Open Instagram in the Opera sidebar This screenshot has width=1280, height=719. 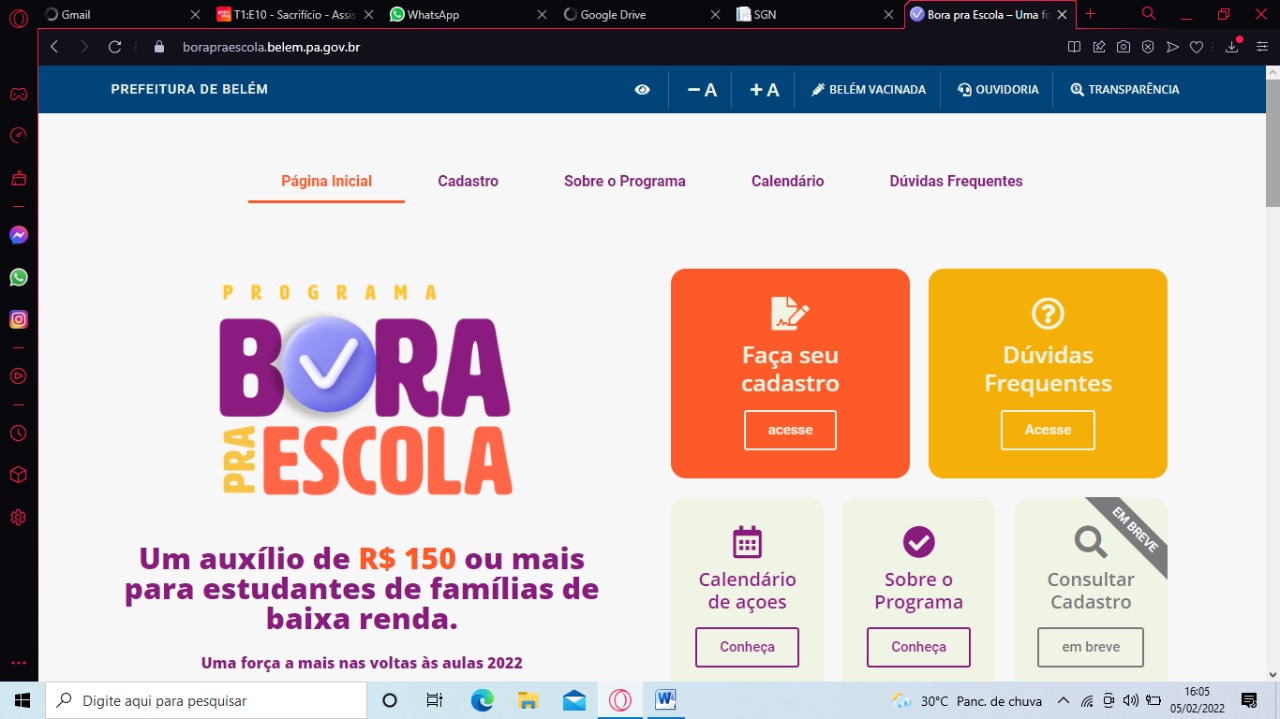18,319
